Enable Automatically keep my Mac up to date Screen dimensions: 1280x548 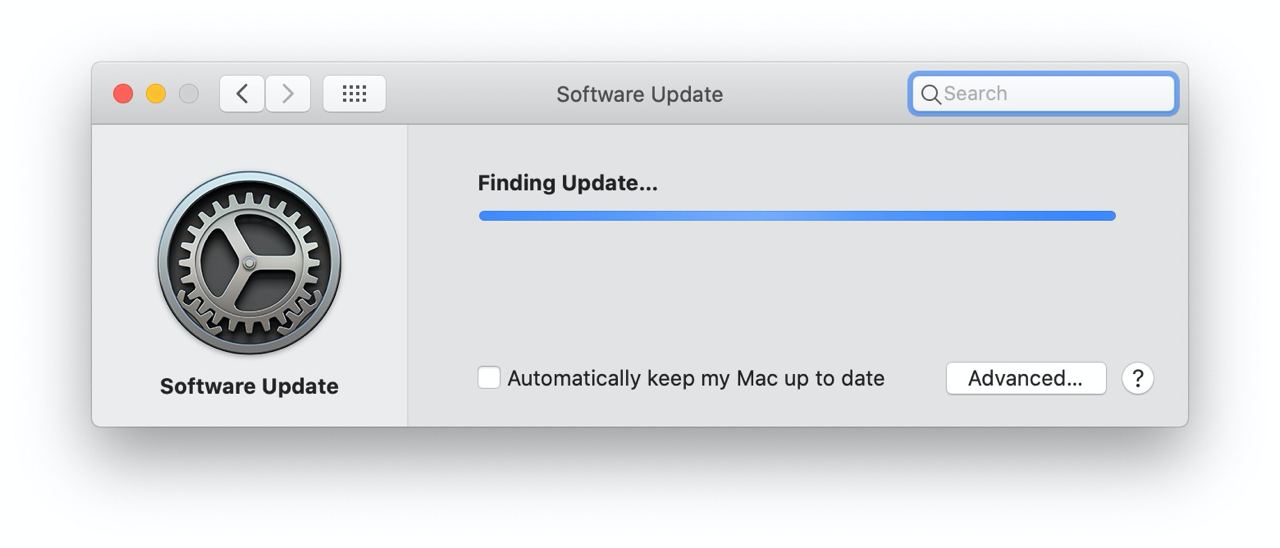click(489, 378)
